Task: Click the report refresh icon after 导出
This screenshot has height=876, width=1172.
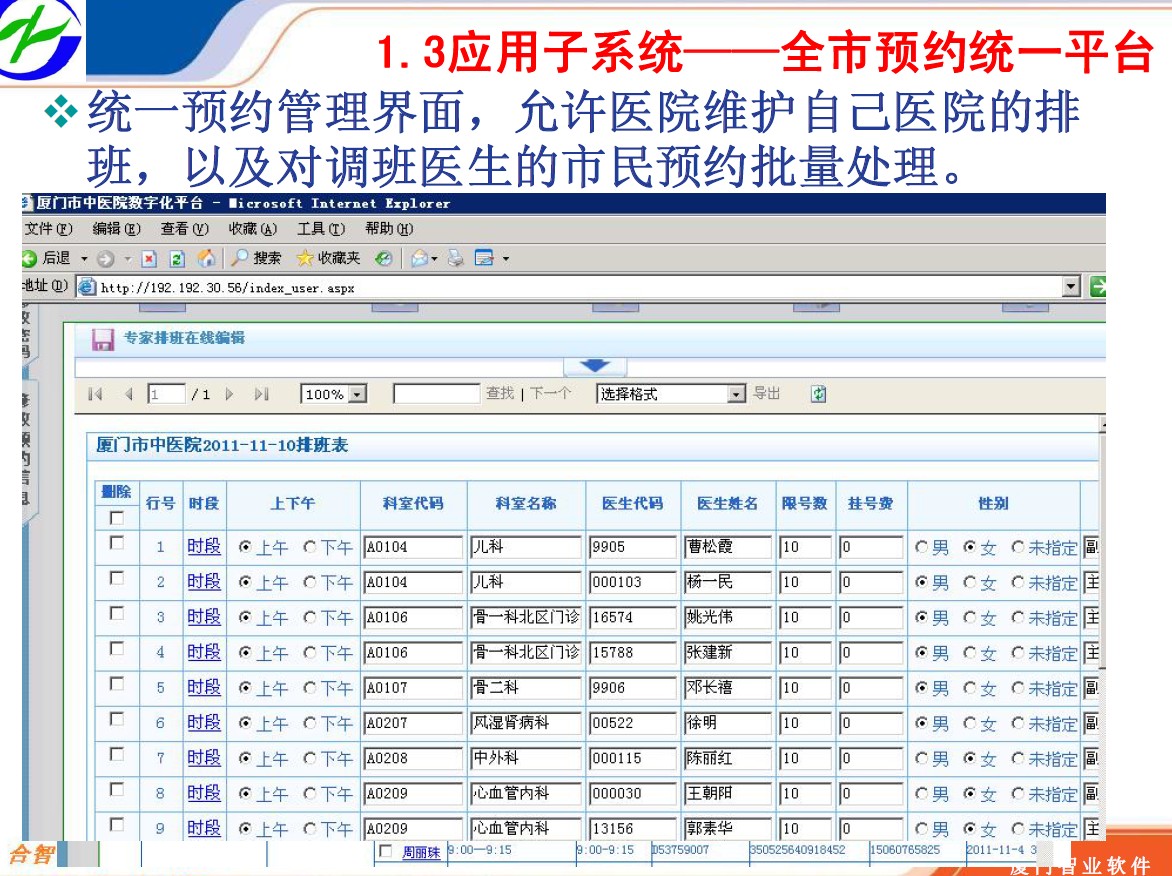Action: point(818,394)
